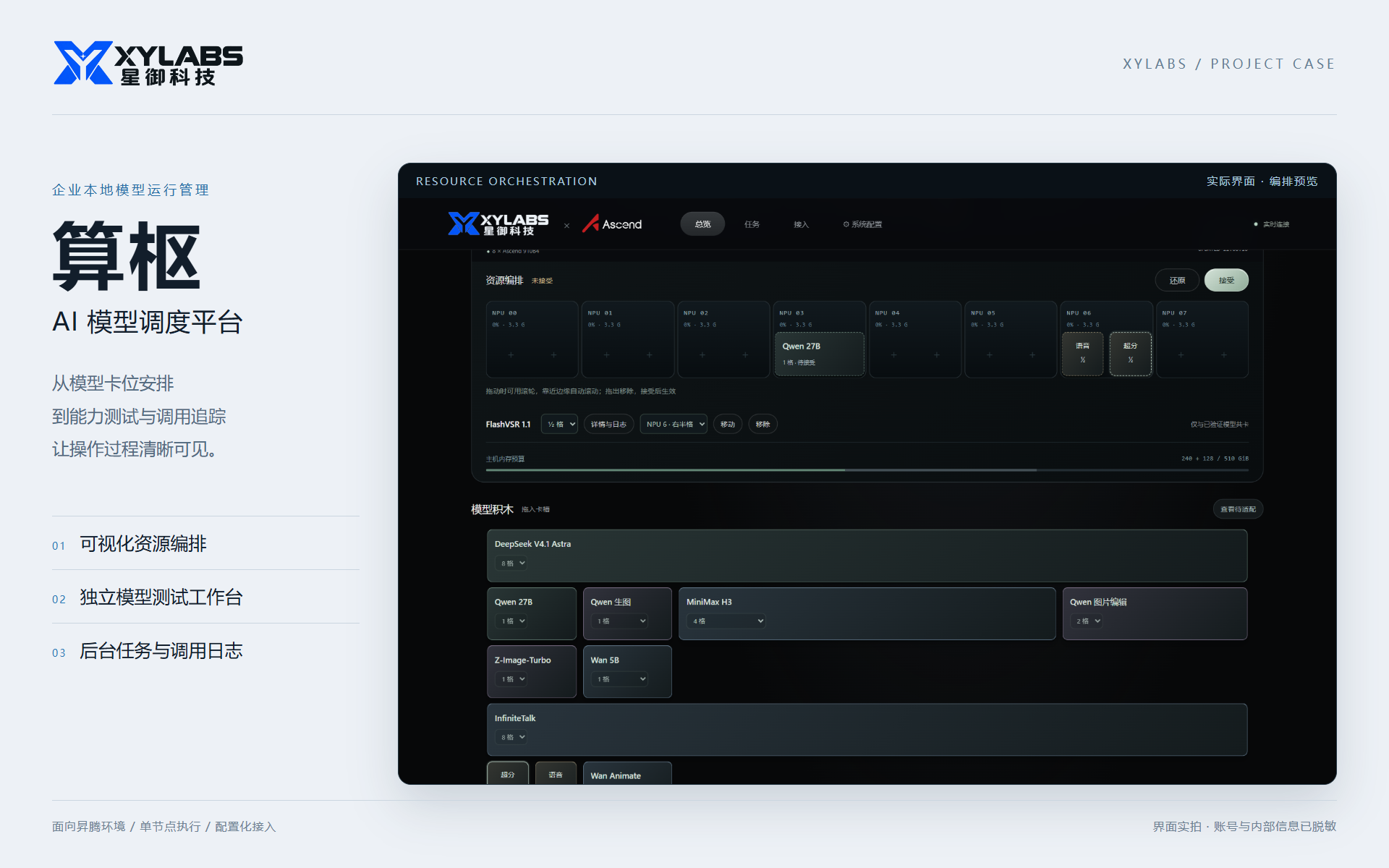
Task: Click the 还原 button
Action: coord(1177,281)
